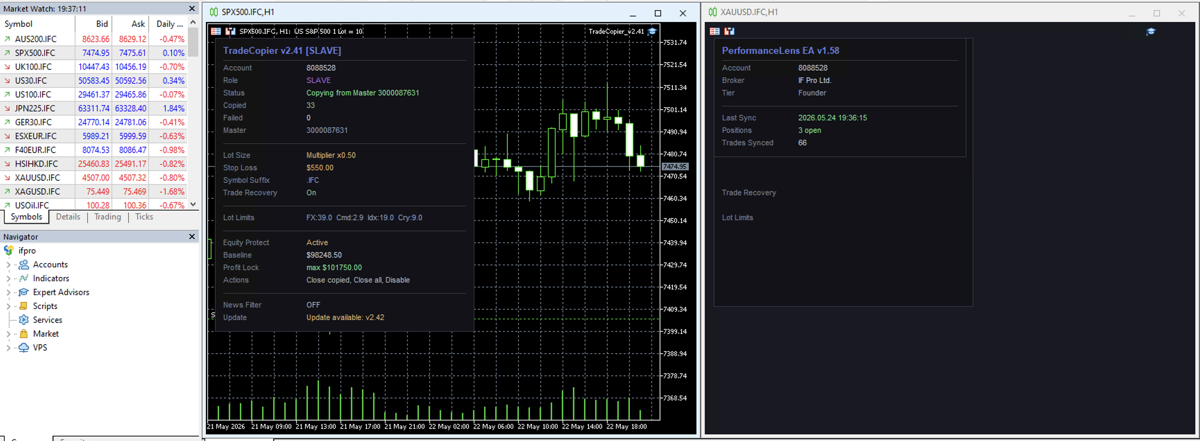
Task: Expand the Scripts node in Navigator
Action: point(9,306)
